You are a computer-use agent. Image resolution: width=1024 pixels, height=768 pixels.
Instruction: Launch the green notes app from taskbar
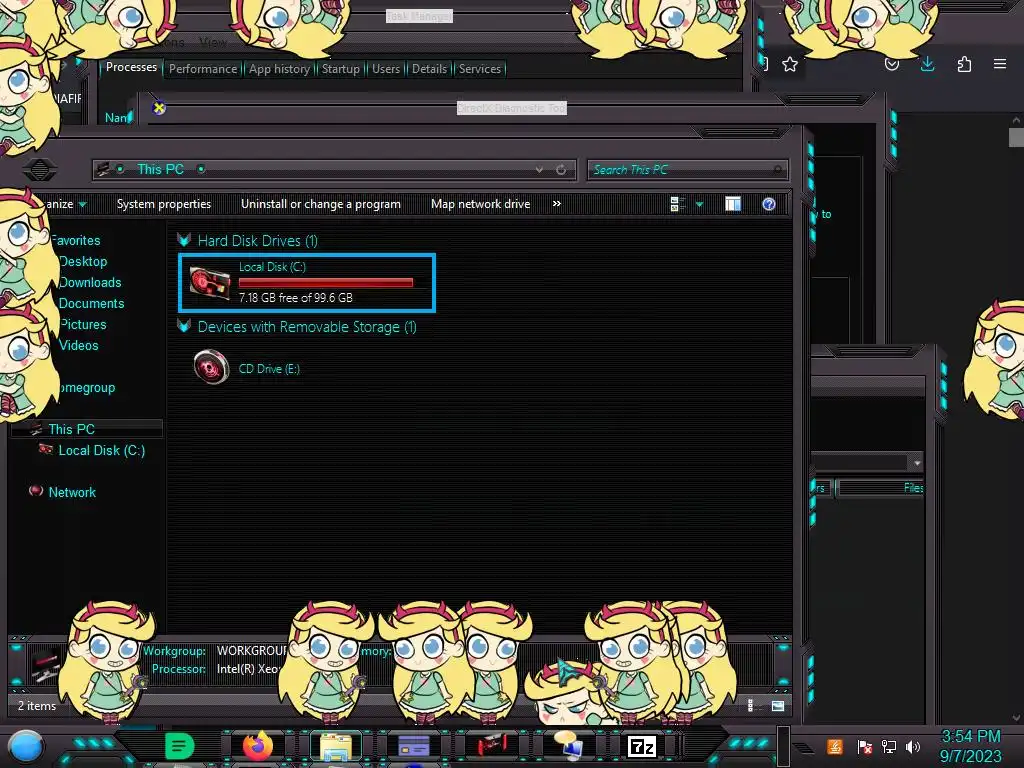click(x=180, y=746)
